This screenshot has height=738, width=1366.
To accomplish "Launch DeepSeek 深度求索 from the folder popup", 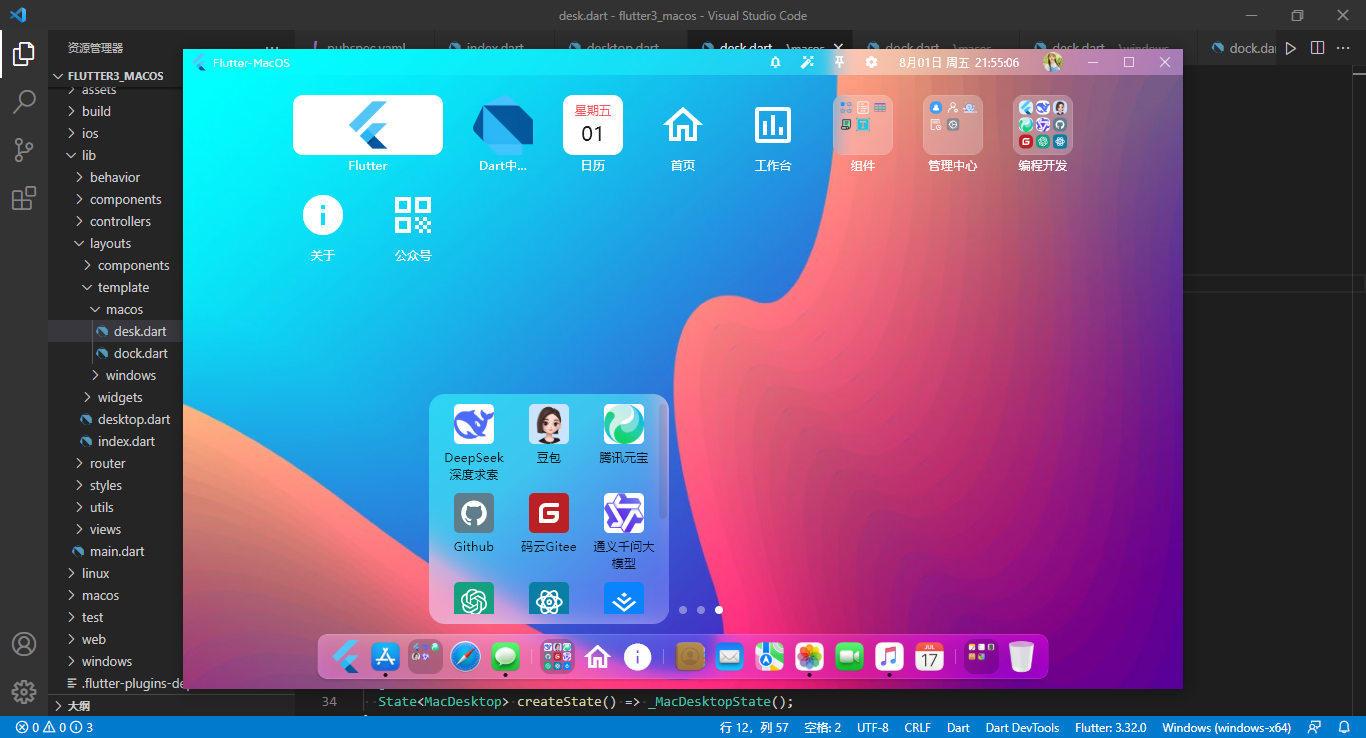I will click(x=474, y=424).
